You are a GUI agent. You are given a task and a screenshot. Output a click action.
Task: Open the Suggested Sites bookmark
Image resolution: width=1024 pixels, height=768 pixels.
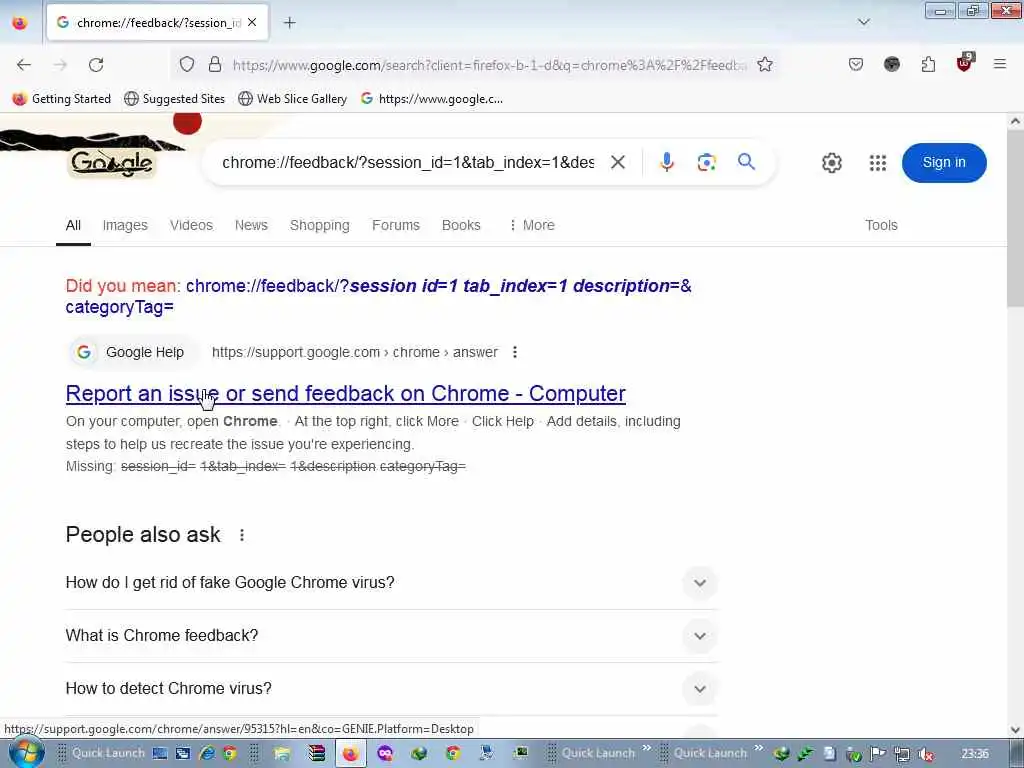pyautogui.click(x=174, y=99)
